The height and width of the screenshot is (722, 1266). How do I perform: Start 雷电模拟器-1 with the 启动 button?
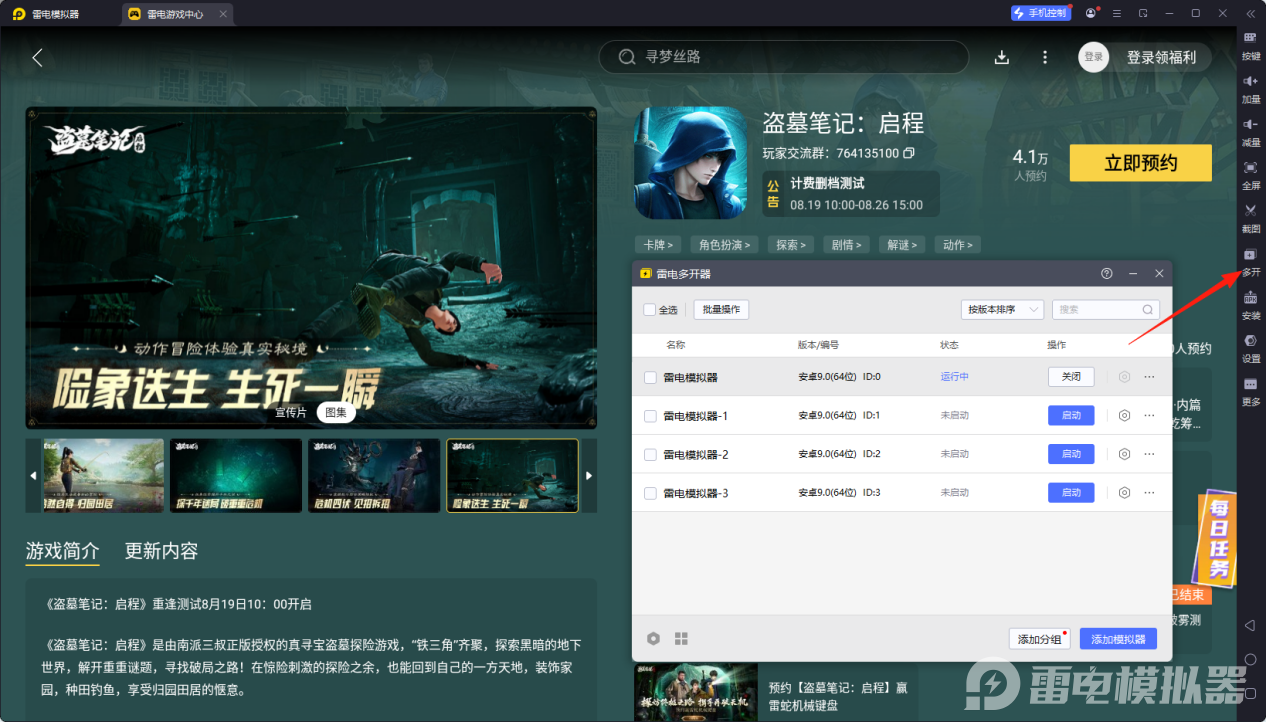click(x=1071, y=415)
